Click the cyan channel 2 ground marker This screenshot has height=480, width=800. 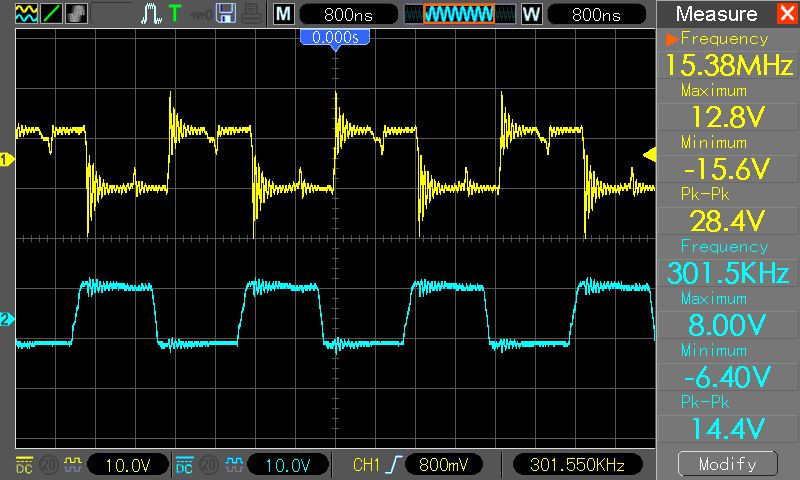coord(7,319)
